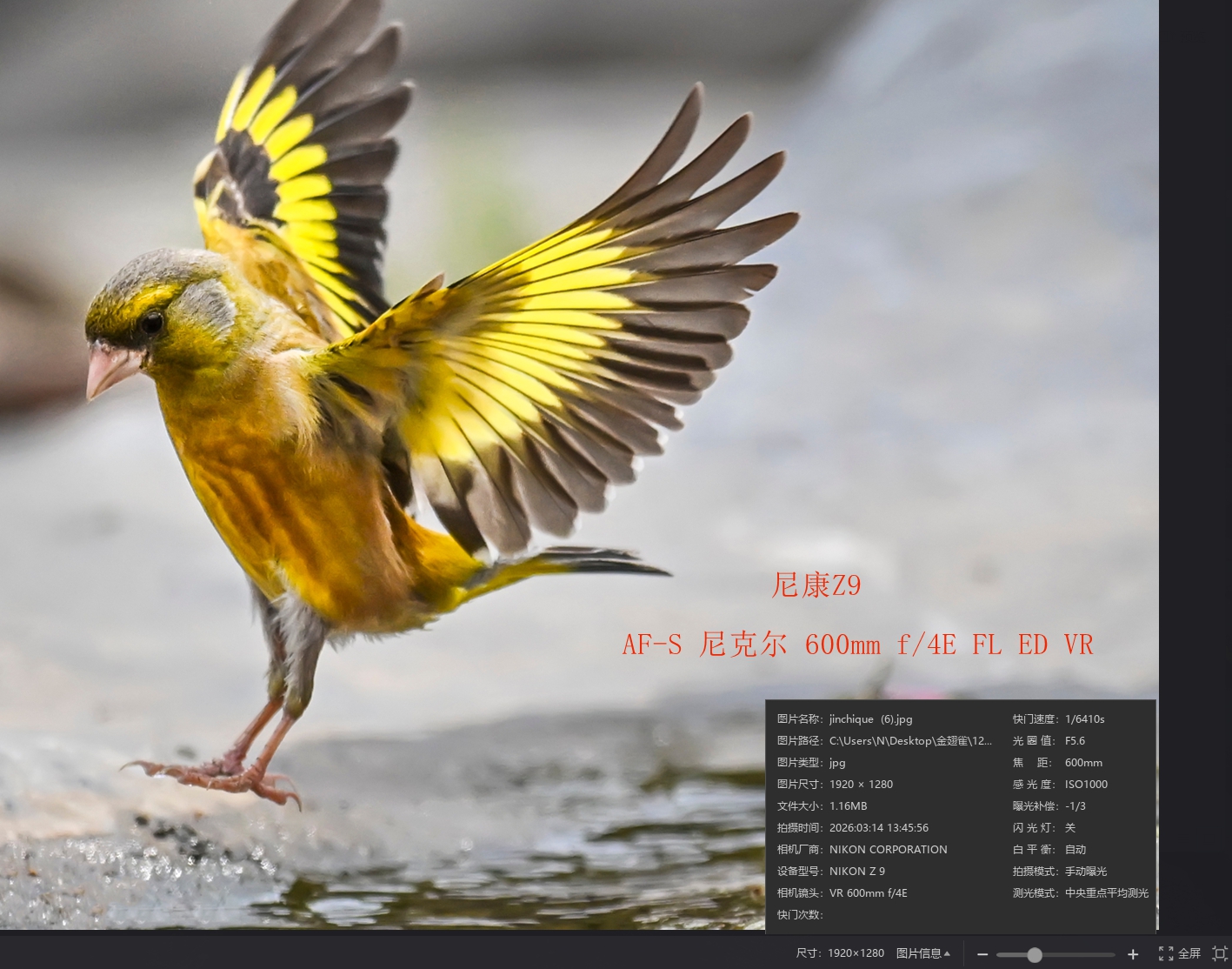This screenshot has width=1232, height=969.
Task: Click the 光圈值 F5.6 entry
Action: click(x=1075, y=741)
